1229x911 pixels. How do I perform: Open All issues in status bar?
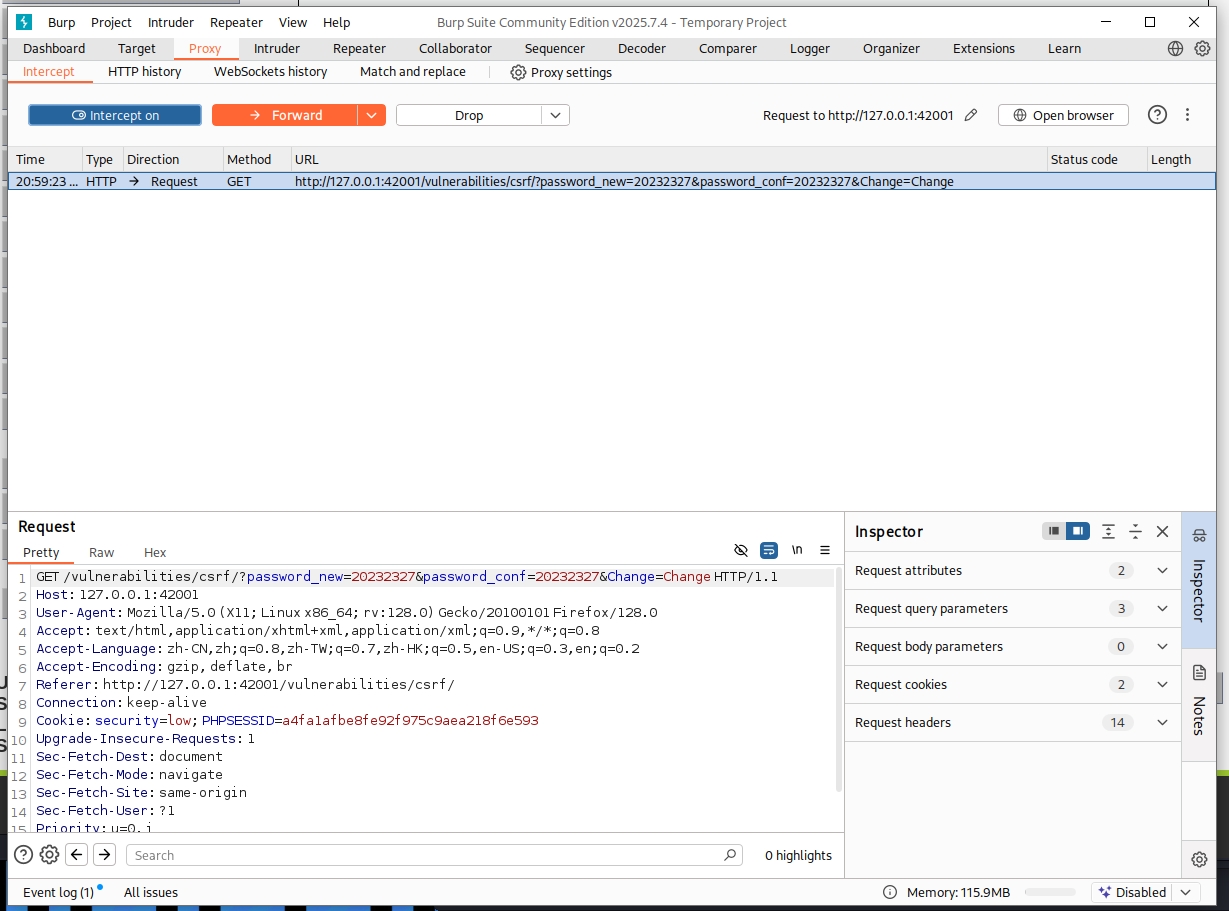[151, 892]
